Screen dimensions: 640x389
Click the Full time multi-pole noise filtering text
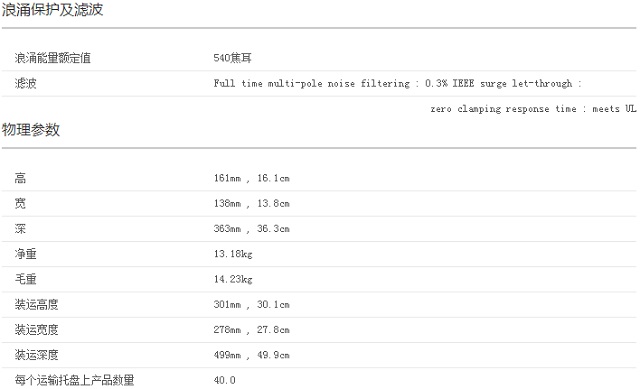pos(311,83)
